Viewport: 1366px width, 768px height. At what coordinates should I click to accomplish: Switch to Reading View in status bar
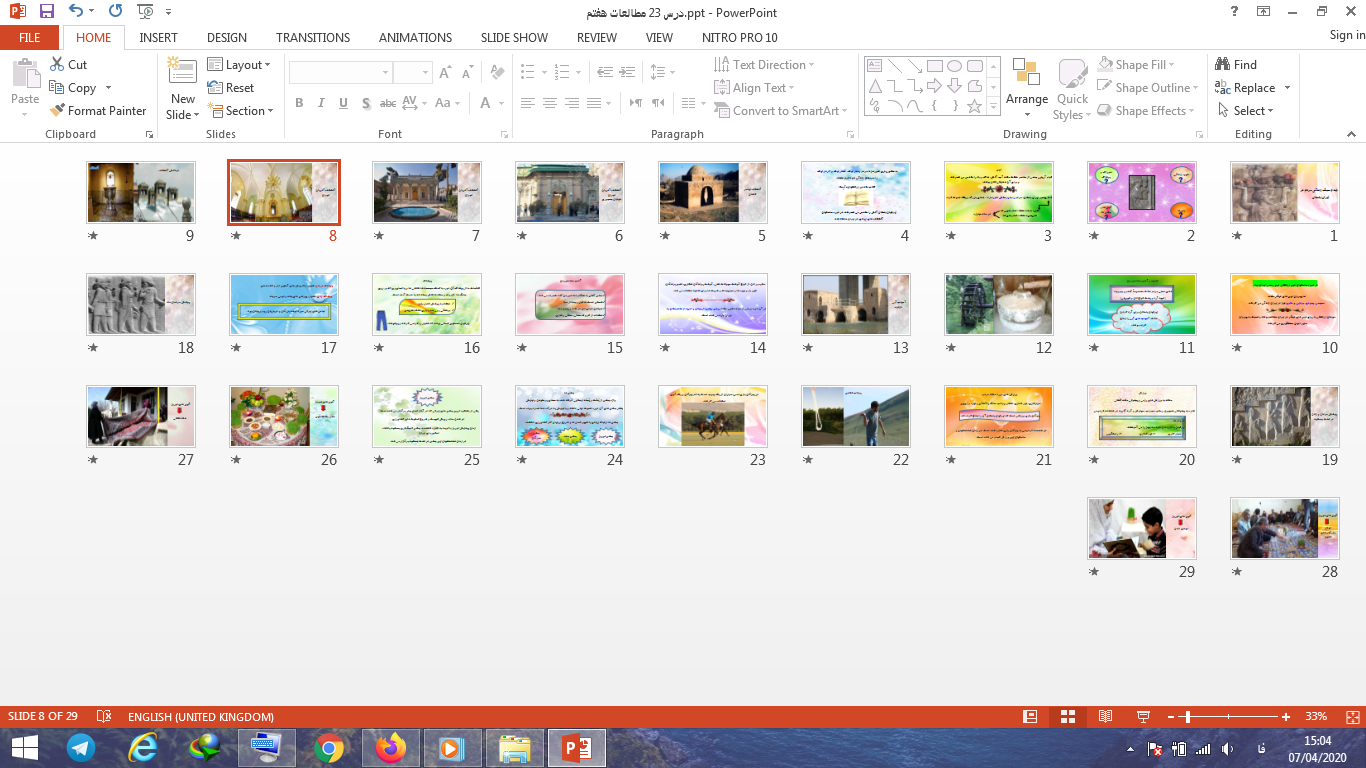(x=1105, y=717)
